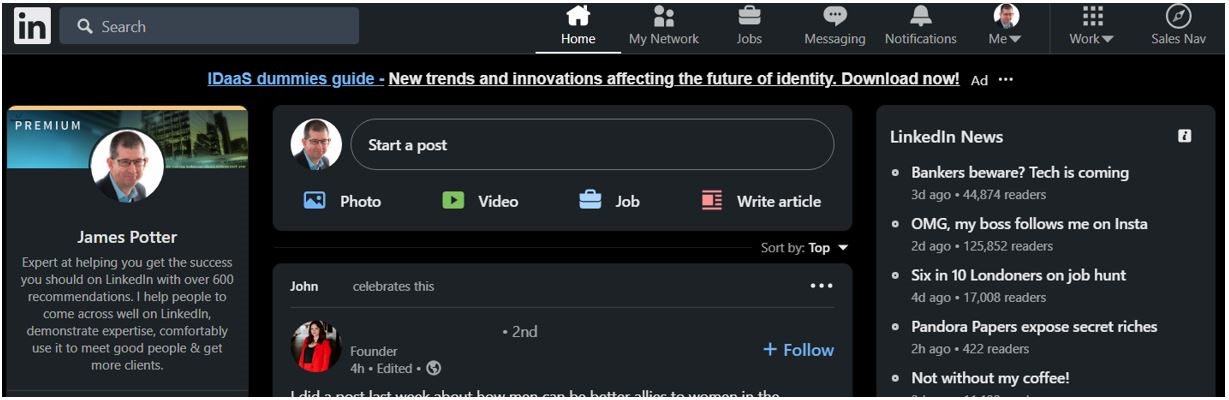The width and height of the screenshot is (1229, 400).
Task: Read 'Bankers beware? Tech is coming'
Action: [x=1020, y=172]
